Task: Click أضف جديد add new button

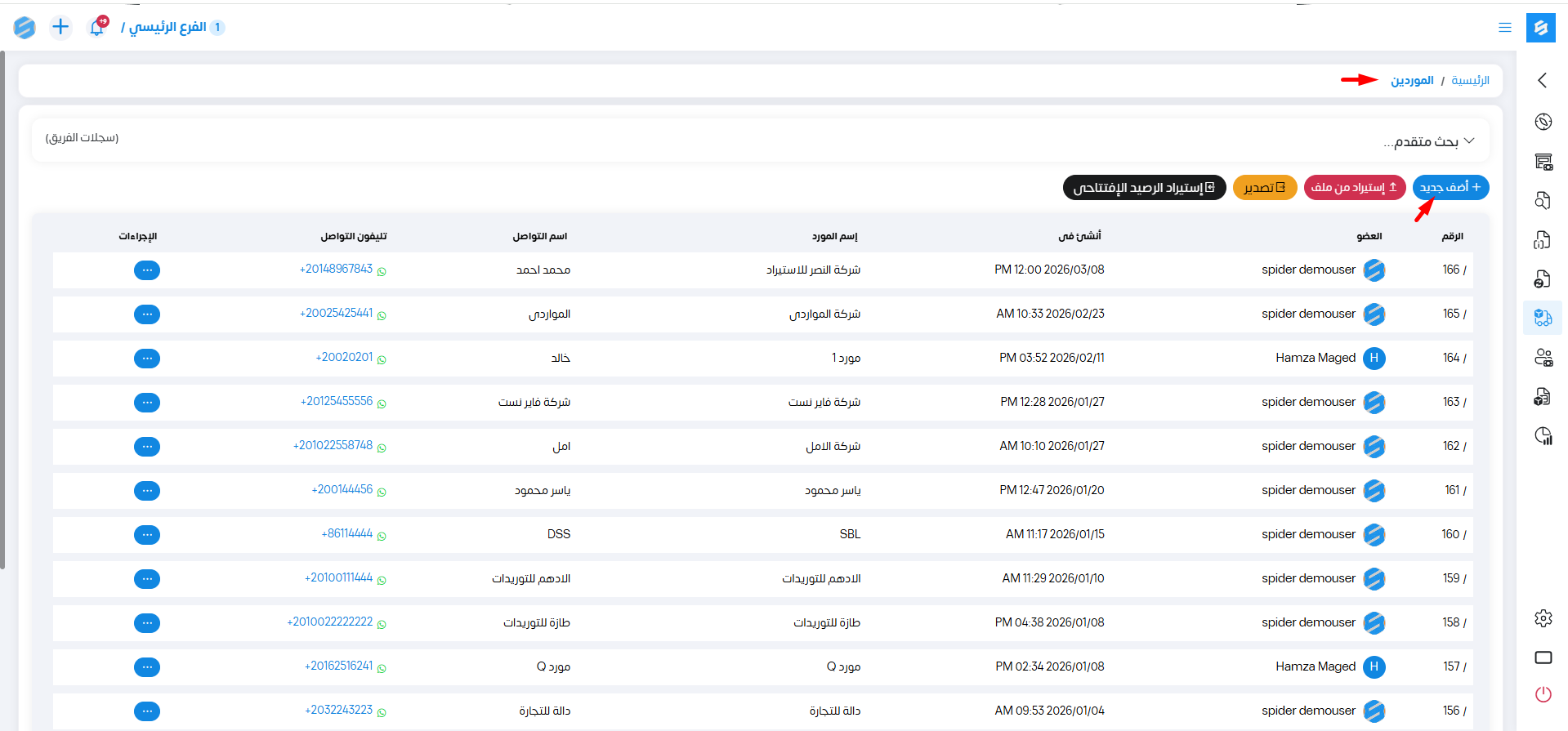Action: tap(1450, 187)
